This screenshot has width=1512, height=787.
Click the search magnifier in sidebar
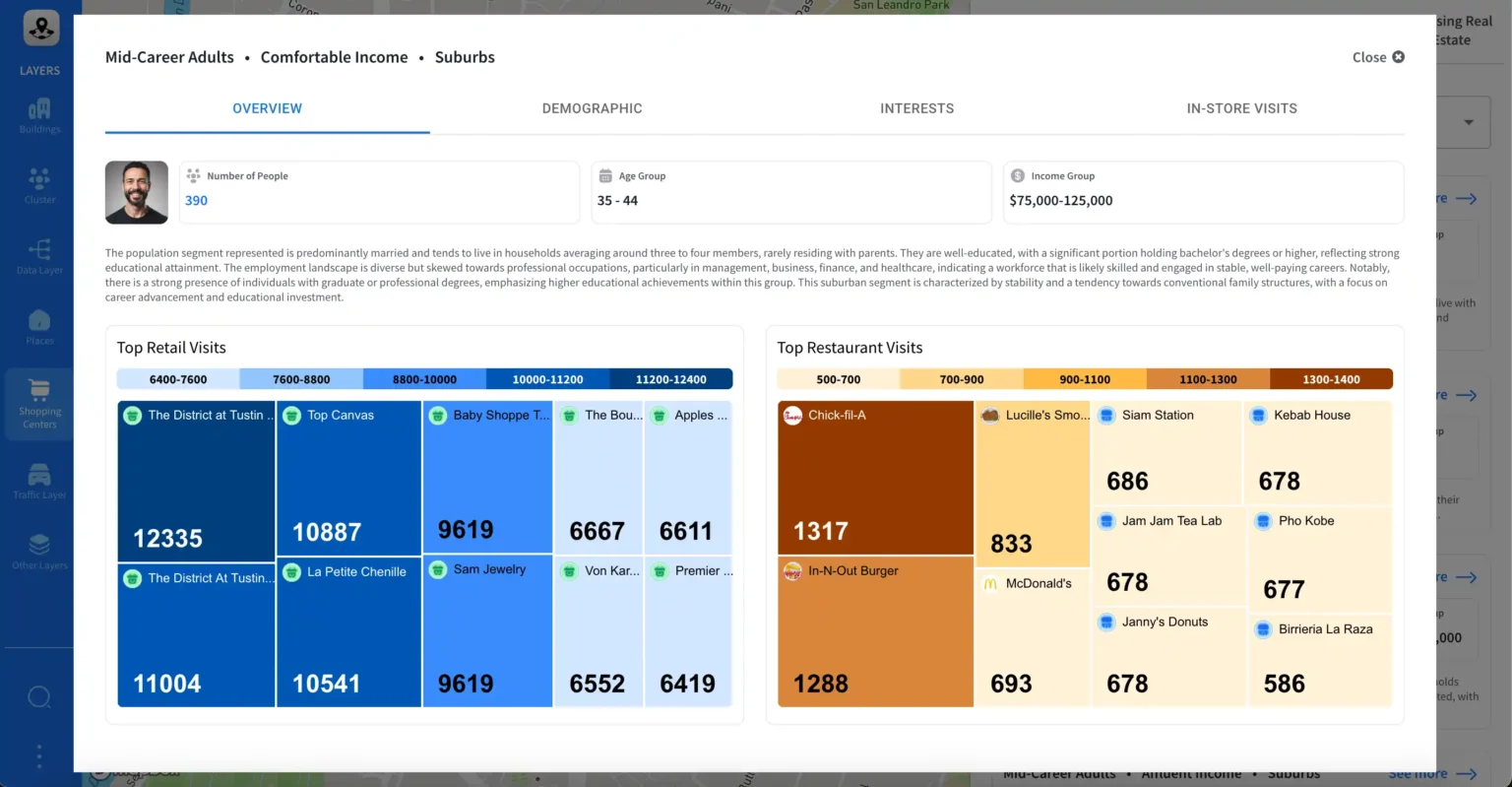click(39, 697)
